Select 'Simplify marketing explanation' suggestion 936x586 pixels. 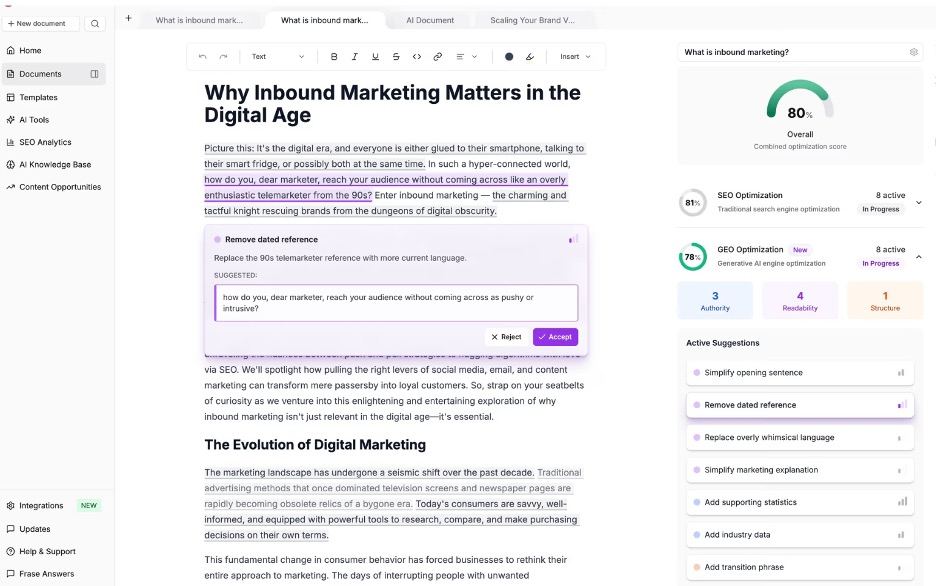click(x=800, y=470)
